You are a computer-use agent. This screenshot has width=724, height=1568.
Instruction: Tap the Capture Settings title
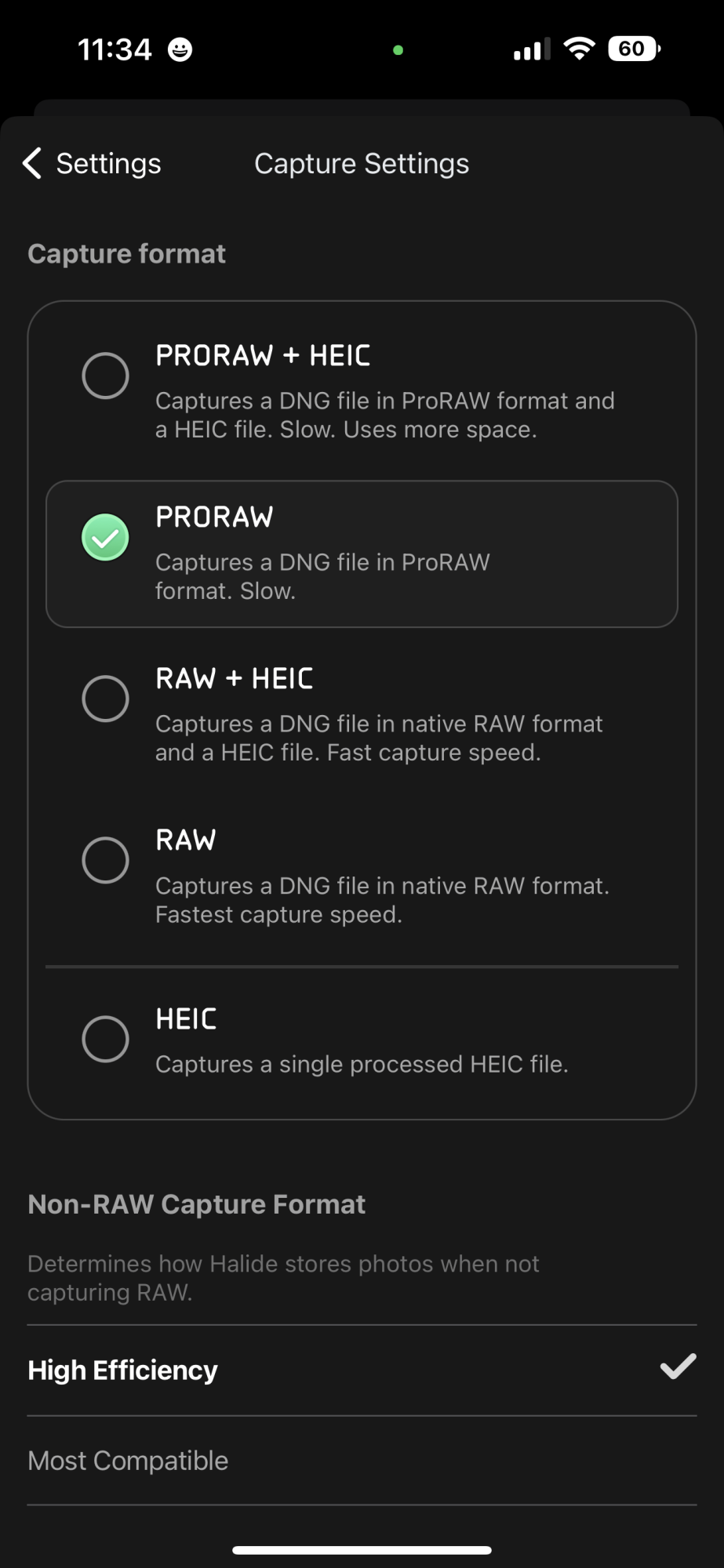coord(362,163)
